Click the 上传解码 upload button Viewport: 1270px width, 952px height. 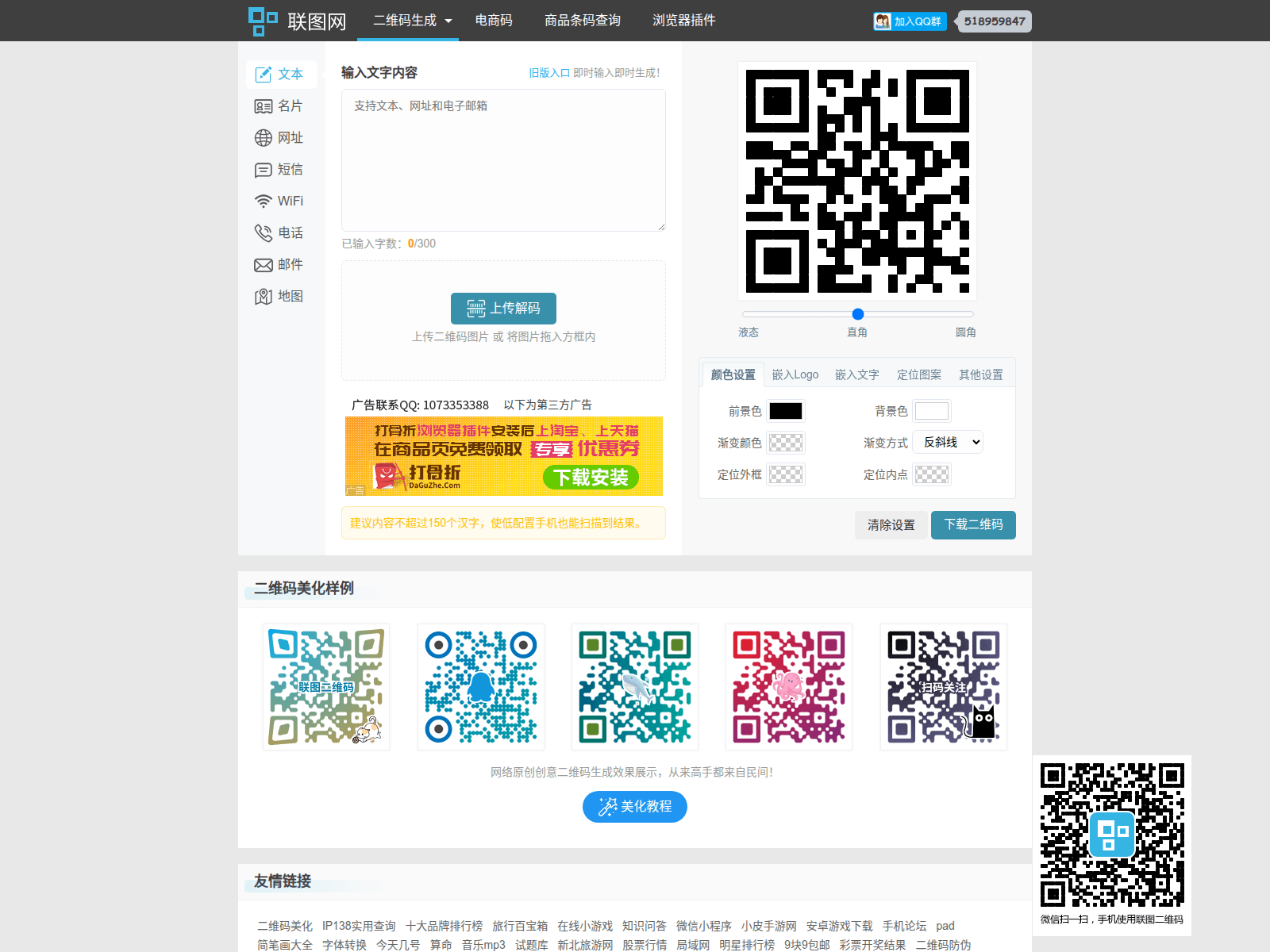(503, 309)
